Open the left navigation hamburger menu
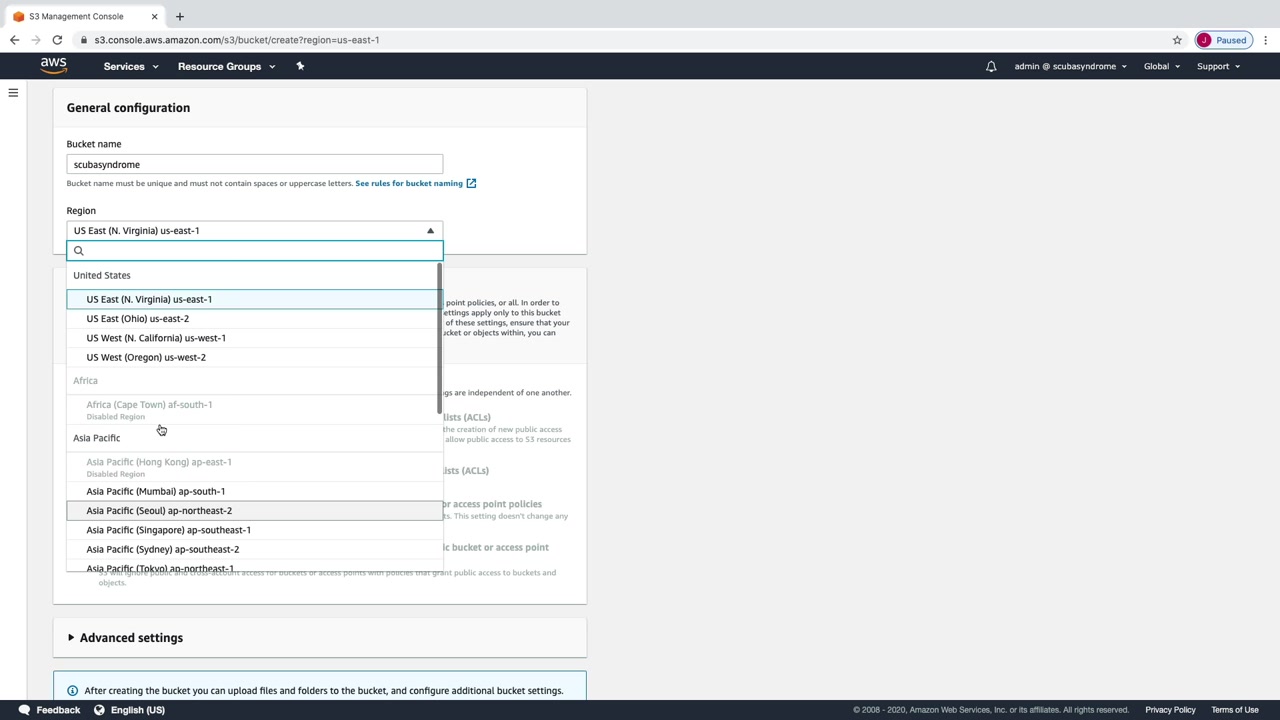Image resolution: width=1280 pixels, height=720 pixels. (13, 93)
